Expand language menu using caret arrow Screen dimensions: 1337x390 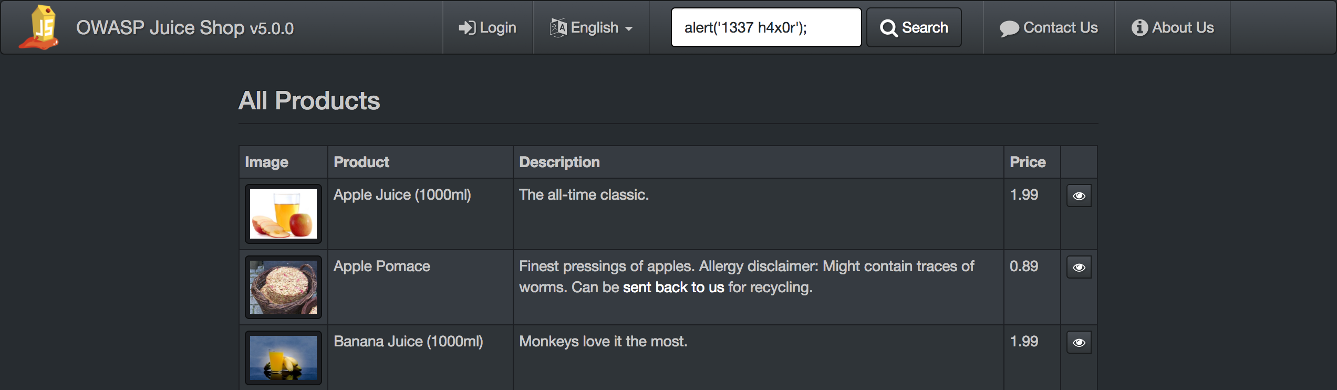point(628,29)
